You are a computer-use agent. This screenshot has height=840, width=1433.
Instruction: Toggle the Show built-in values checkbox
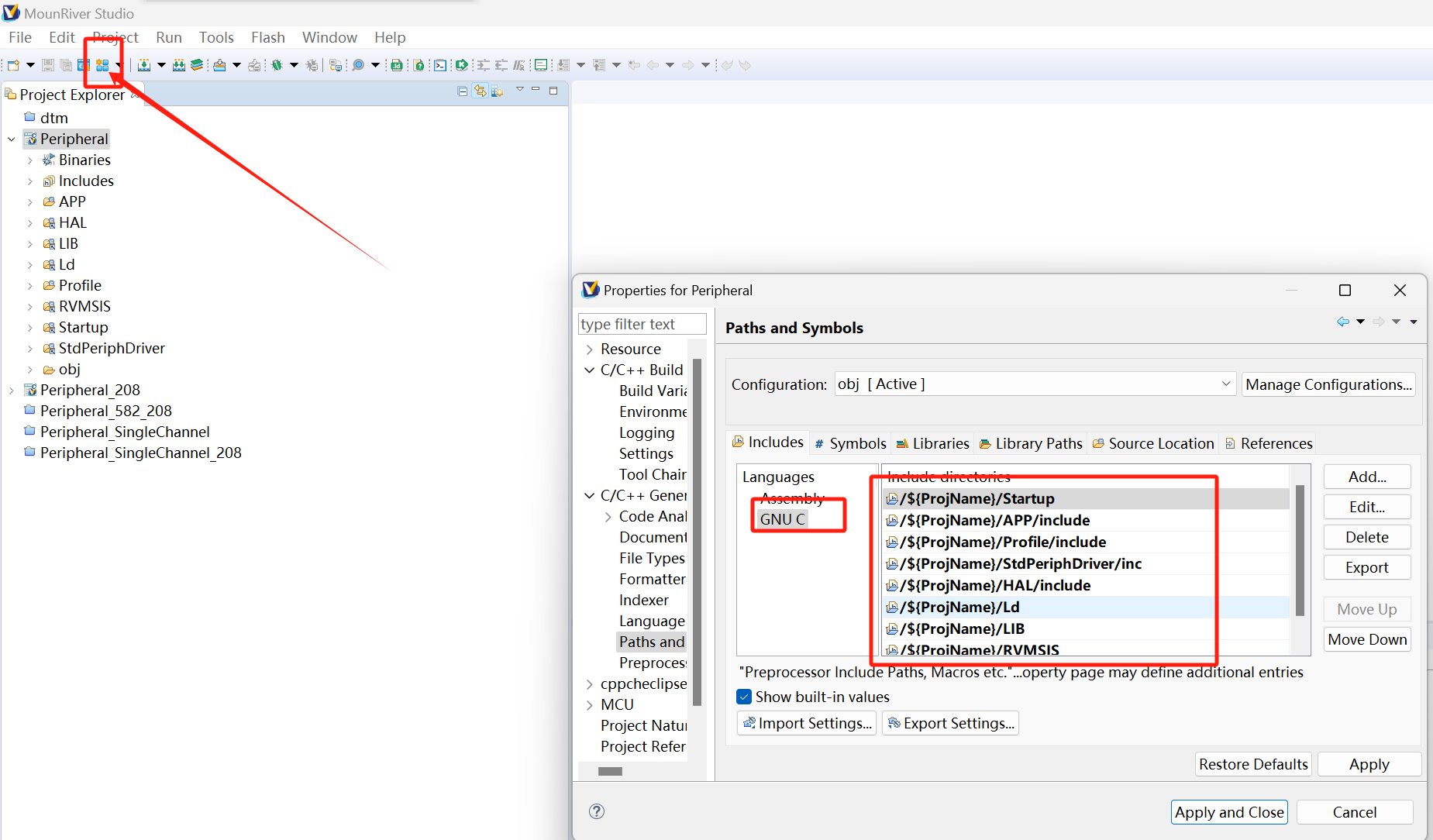(744, 697)
